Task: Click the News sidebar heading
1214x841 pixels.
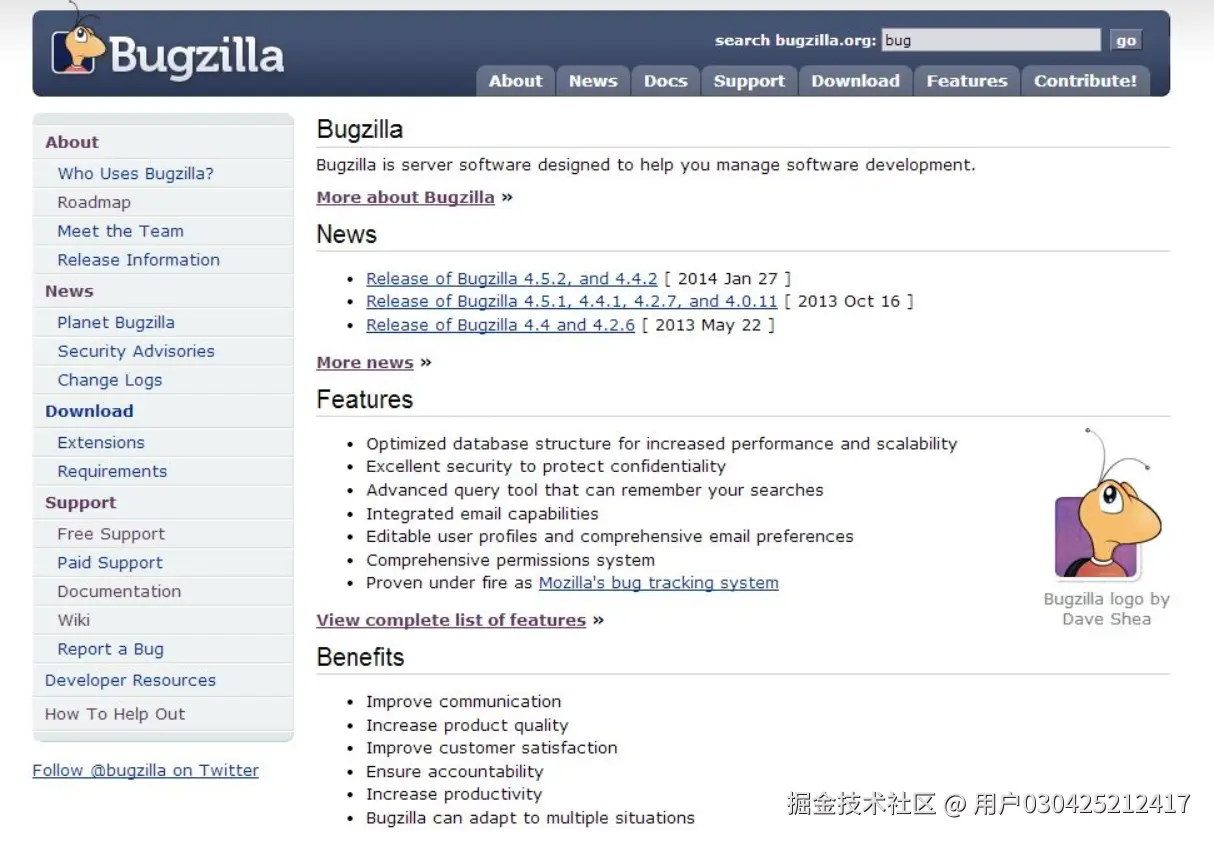Action: click(x=69, y=291)
